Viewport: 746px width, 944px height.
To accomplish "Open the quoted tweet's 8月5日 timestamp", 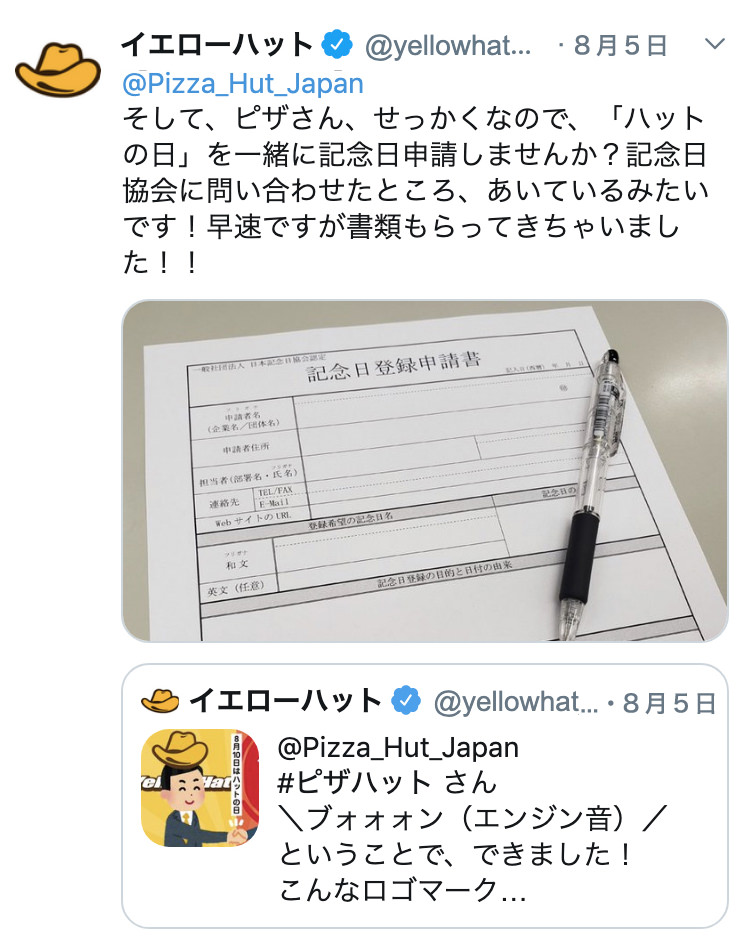I will click(669, 703).
